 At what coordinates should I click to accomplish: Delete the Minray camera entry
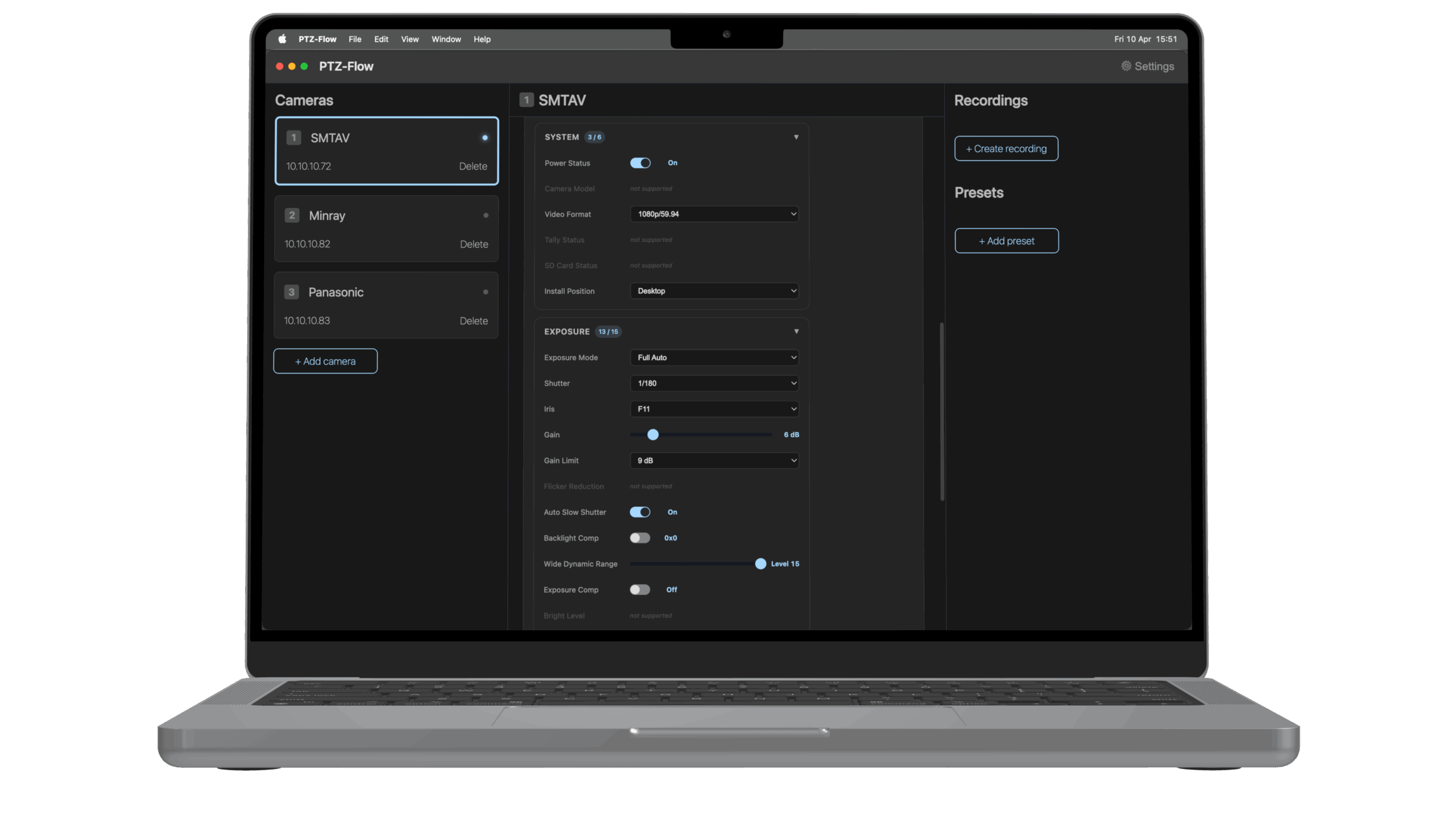(474, 245)
